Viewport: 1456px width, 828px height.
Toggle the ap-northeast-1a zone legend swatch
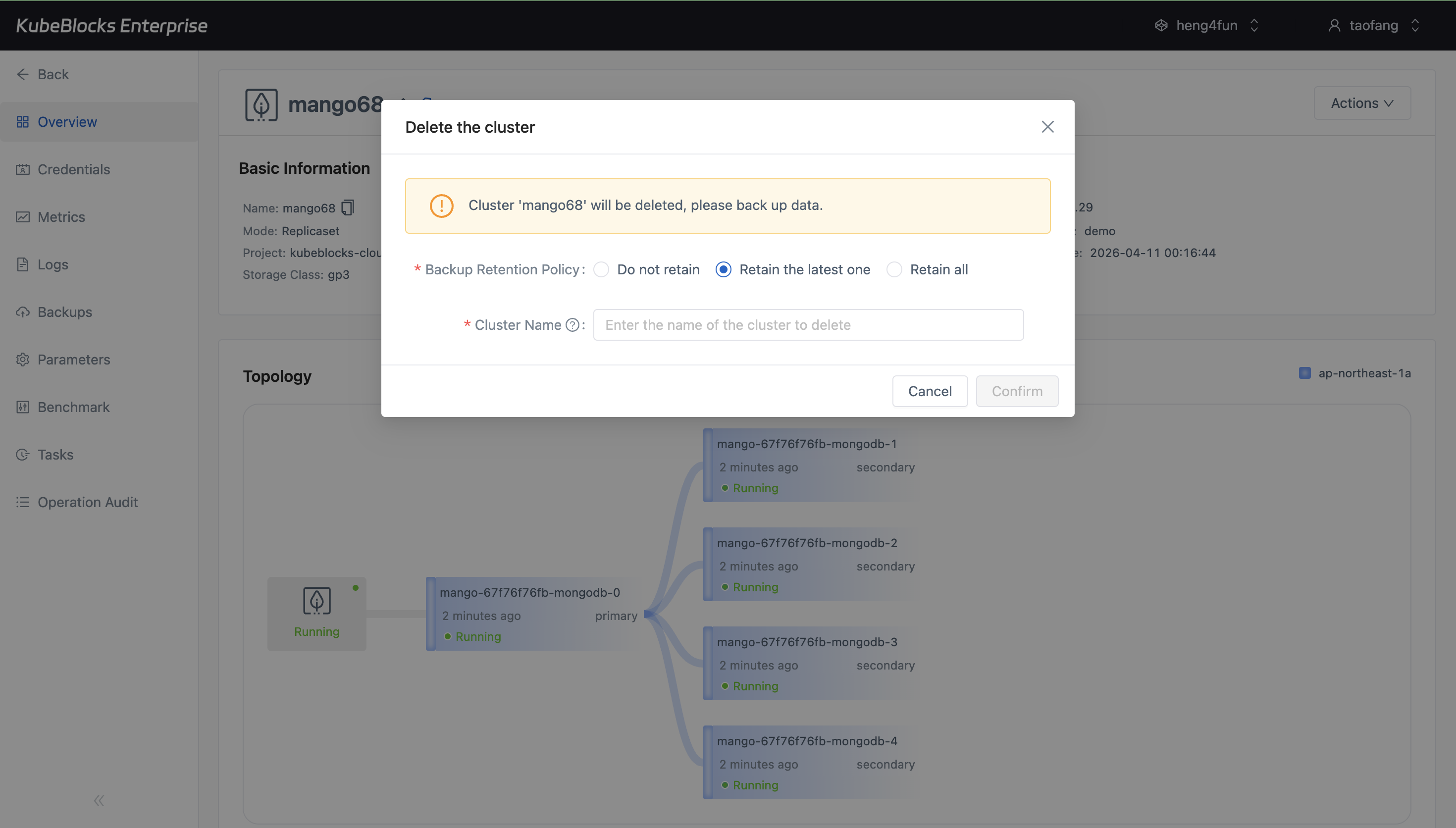click(1305, 372)
